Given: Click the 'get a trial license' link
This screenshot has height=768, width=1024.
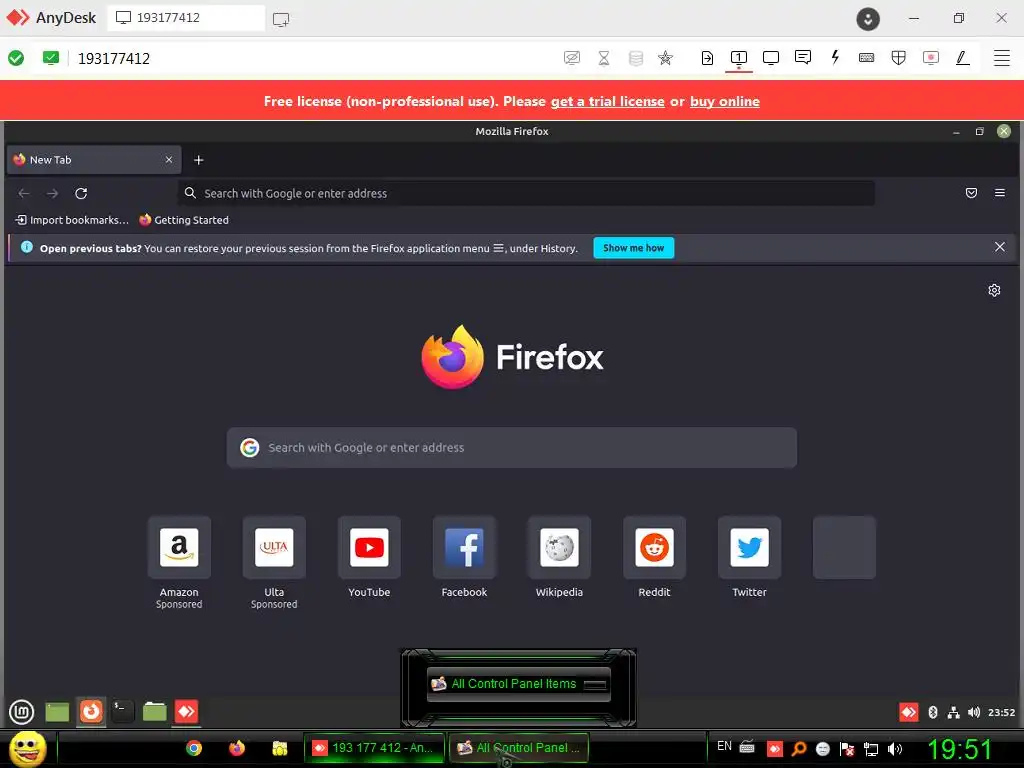Looking at the screenshot, I should (607, 101).
